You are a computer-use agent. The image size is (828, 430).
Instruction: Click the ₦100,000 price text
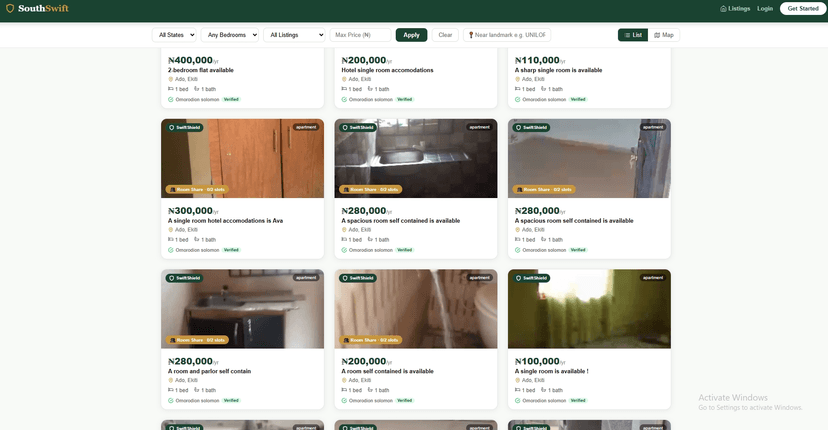coord(537,361)
